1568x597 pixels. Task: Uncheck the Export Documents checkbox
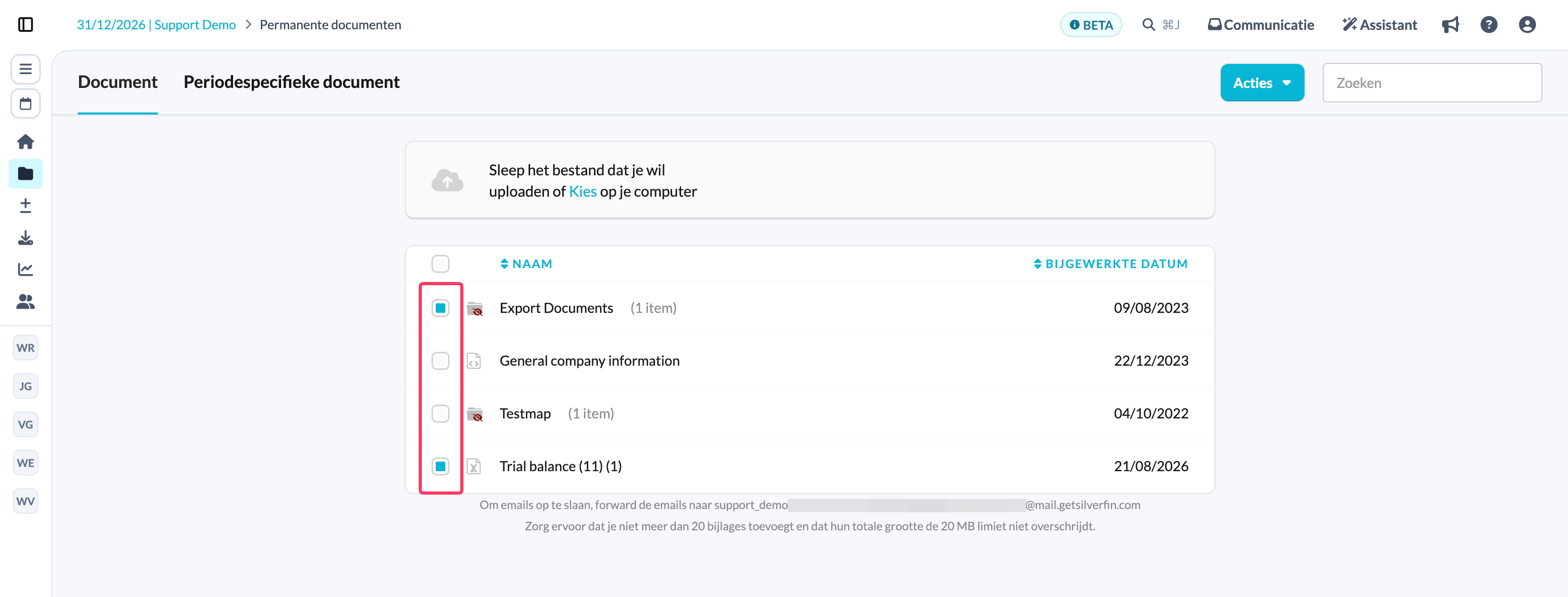440,308
